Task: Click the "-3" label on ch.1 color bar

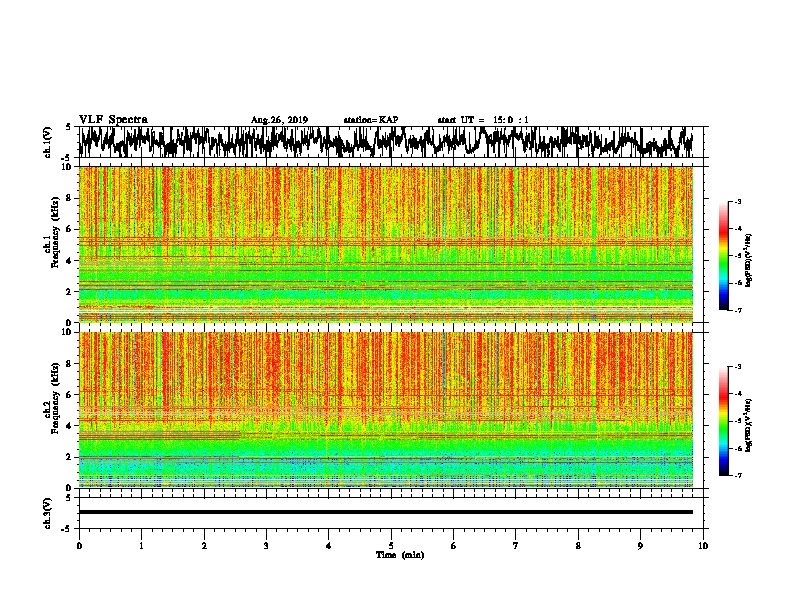Action: (738, 201)
